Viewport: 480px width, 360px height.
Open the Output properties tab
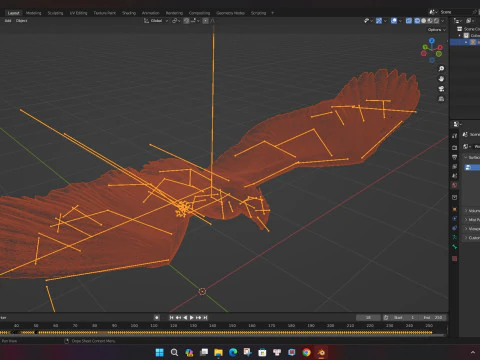[454, 157]
